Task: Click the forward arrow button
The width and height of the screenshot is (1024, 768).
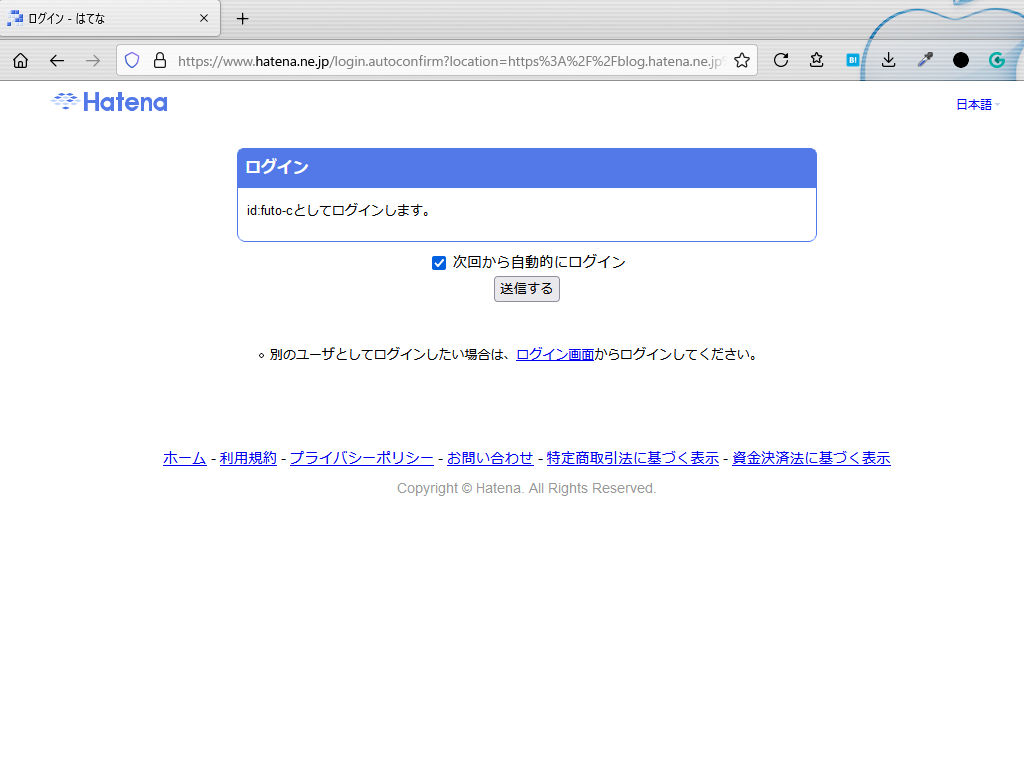Action: pos(93,61)
